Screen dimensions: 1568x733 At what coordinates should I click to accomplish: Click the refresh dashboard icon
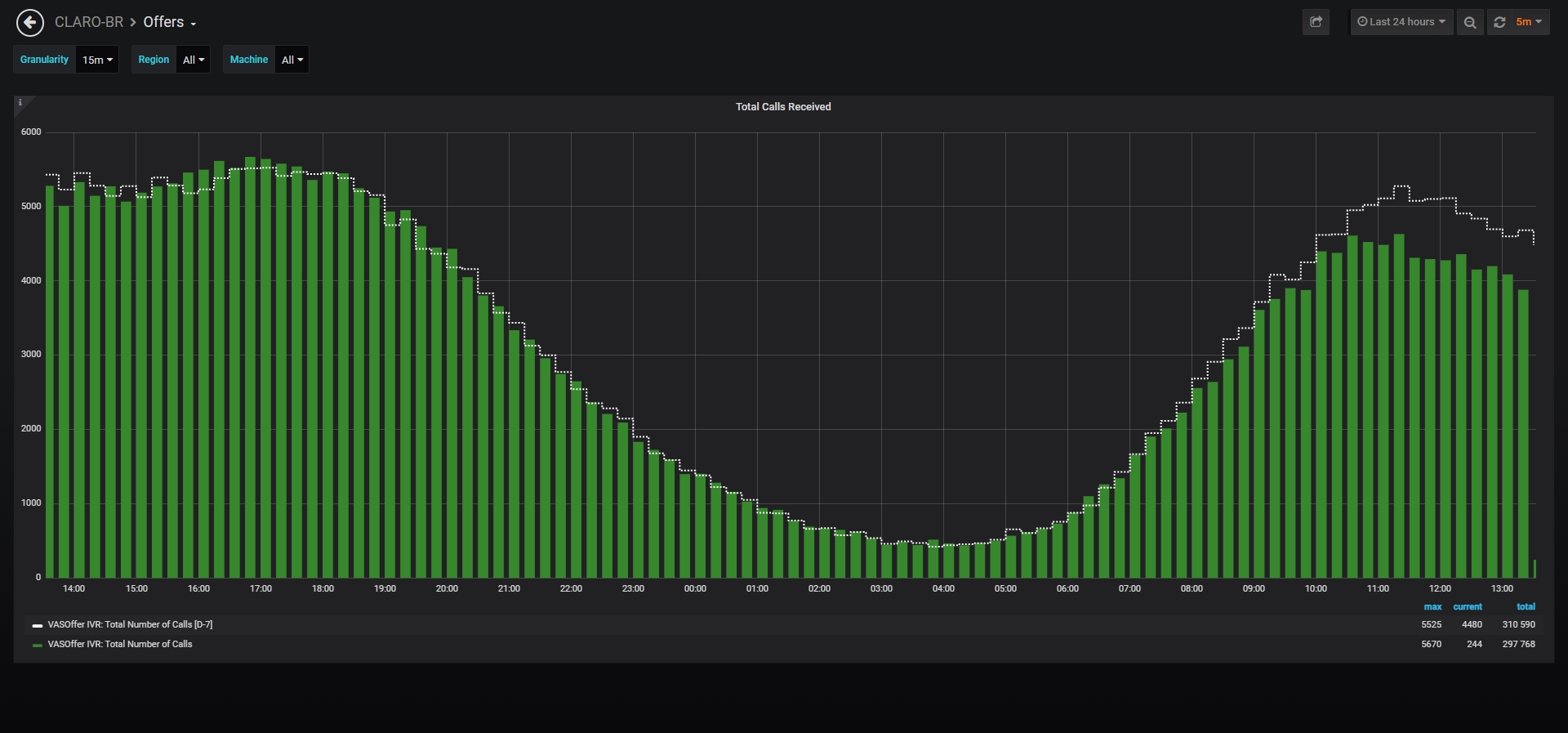click(x=1499, y=22)
